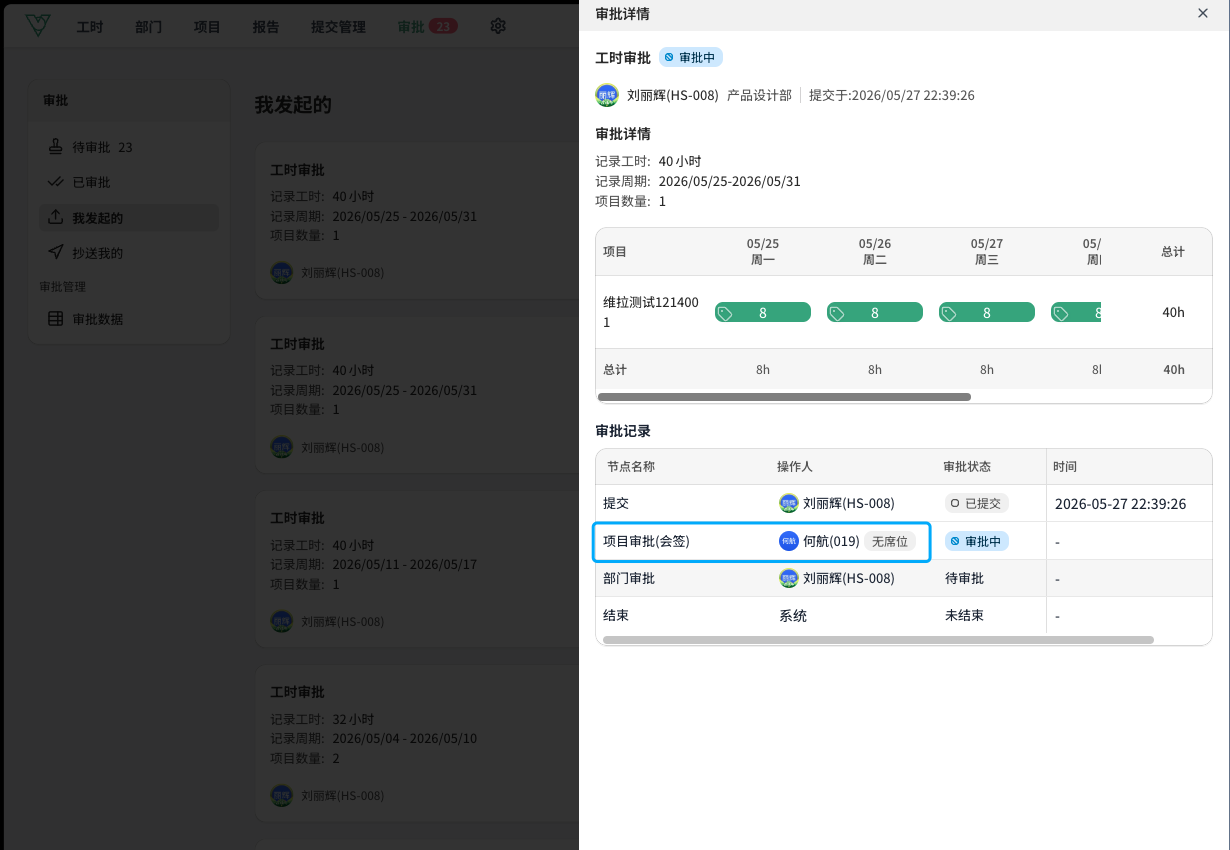
Task: Switch to the 工时 menu
Action: coord(90,27)
